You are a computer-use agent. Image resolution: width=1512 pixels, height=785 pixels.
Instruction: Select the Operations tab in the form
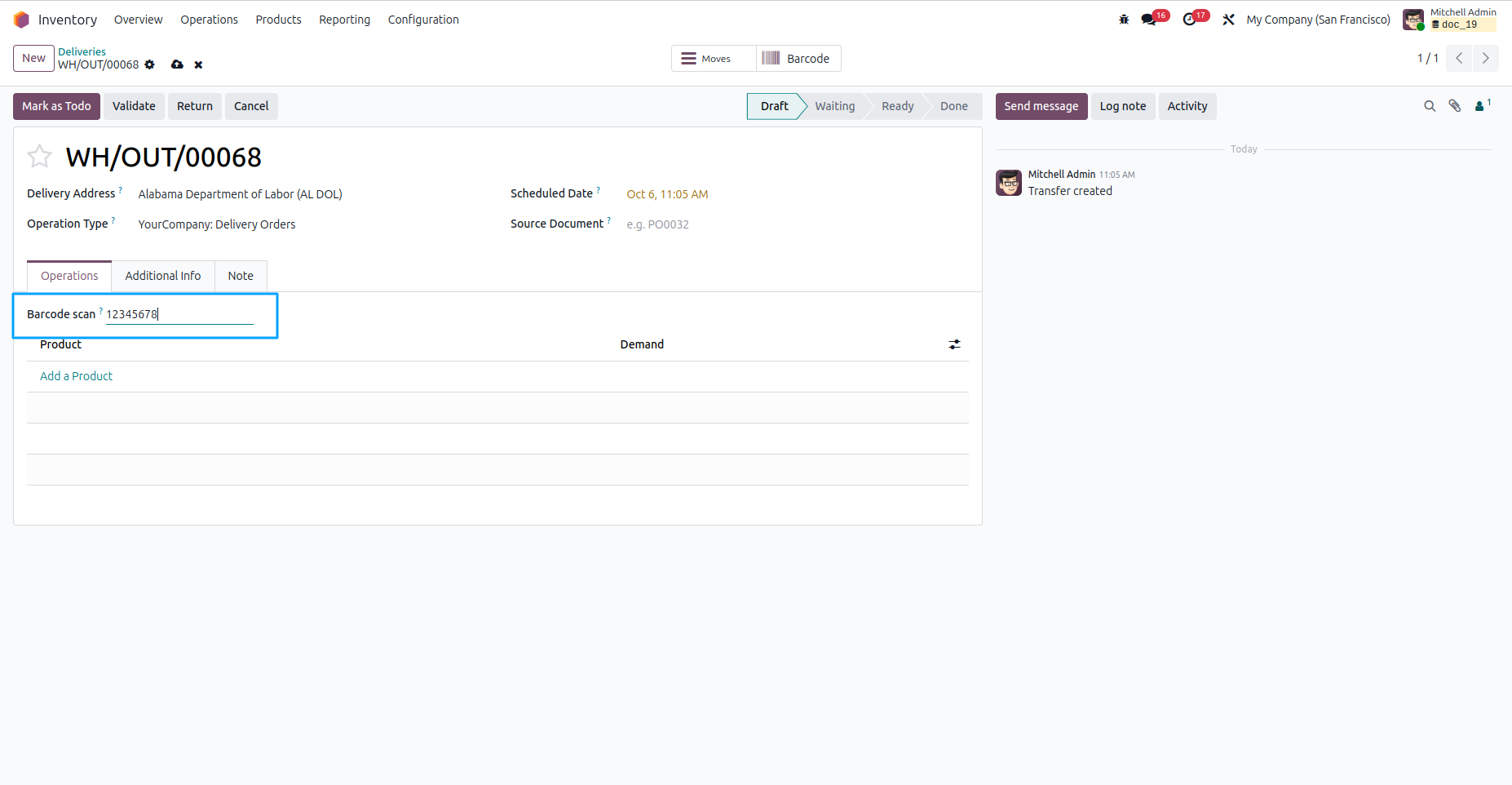[69, 276]
